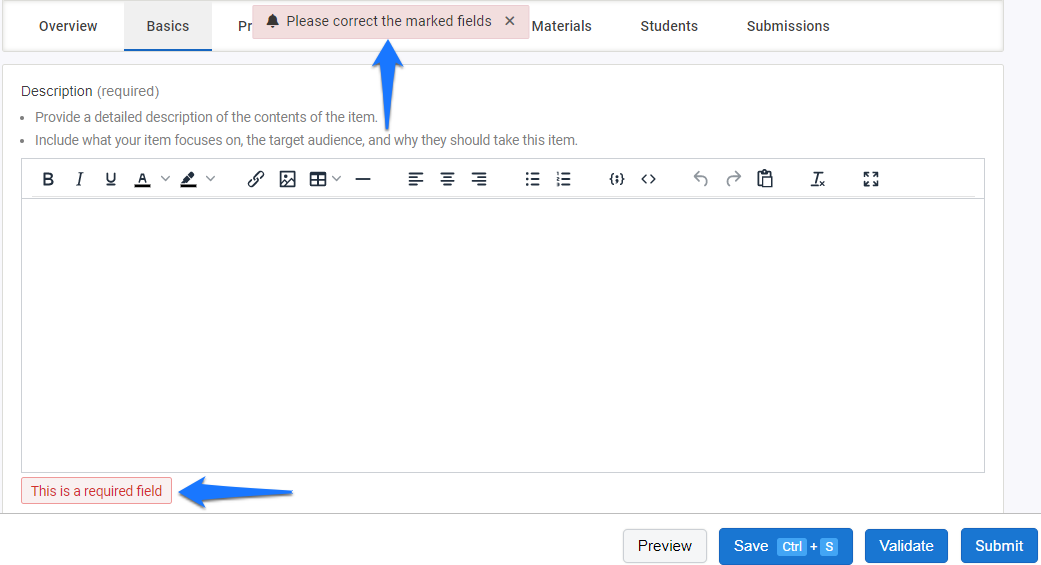
Task: Open the highlight color dropdown arrow
Action: click(x=210, y=179)
